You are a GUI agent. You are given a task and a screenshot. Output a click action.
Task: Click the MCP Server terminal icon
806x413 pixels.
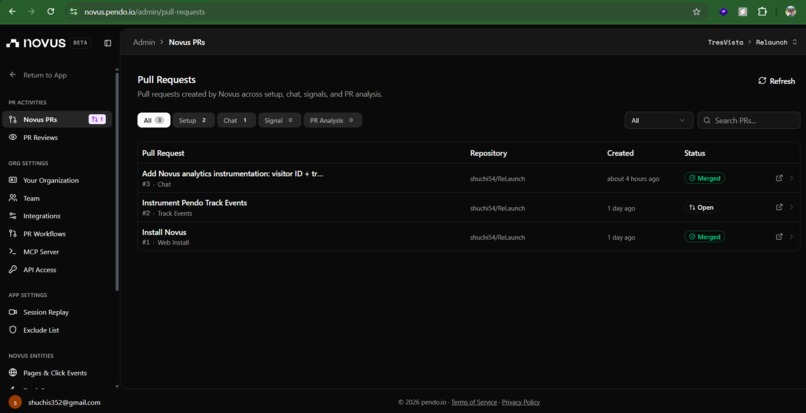[13, 252]
